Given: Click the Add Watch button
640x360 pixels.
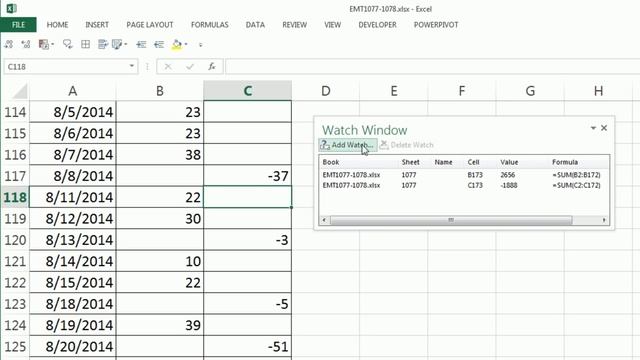Looking at the screenshot, I should (348, 145).
